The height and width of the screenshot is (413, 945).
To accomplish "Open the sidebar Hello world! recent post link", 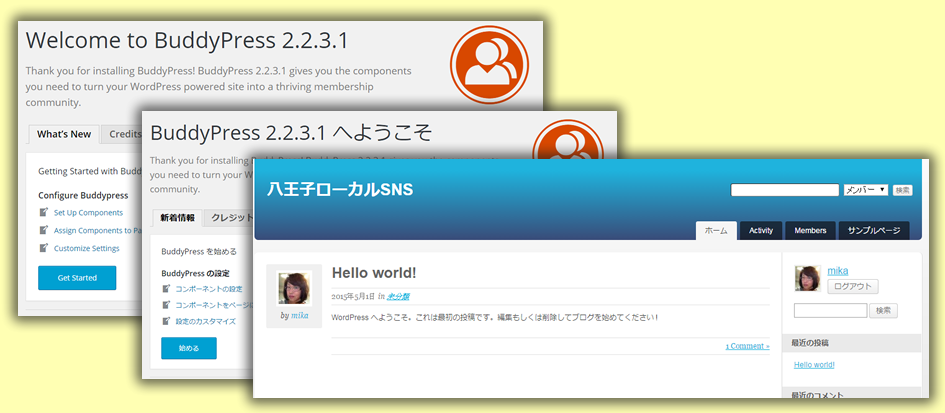I will pyautogui.click(x=814, y=365).
